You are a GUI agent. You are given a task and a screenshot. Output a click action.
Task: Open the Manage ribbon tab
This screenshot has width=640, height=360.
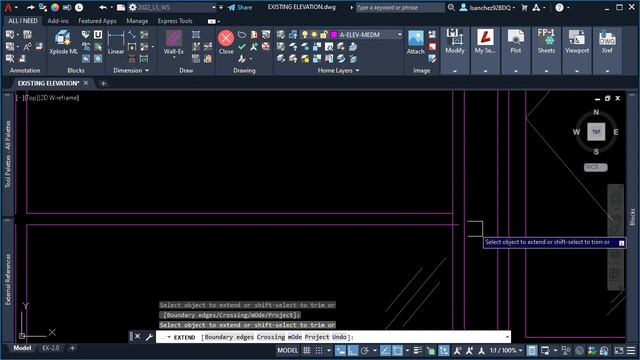point(137,21)
